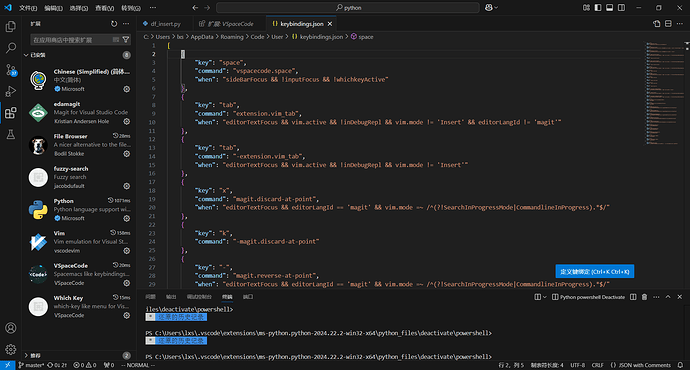
Task: Open Source Control view in activity bar
Action: pos(11,70)
